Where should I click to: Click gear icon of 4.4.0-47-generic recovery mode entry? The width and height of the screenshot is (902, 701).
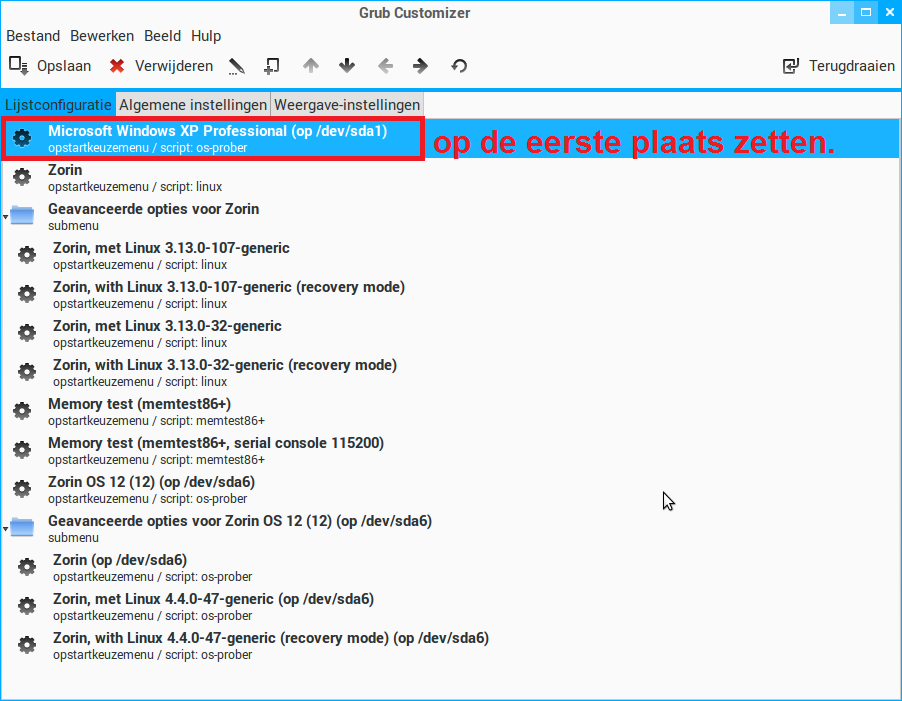click(27, 645)
